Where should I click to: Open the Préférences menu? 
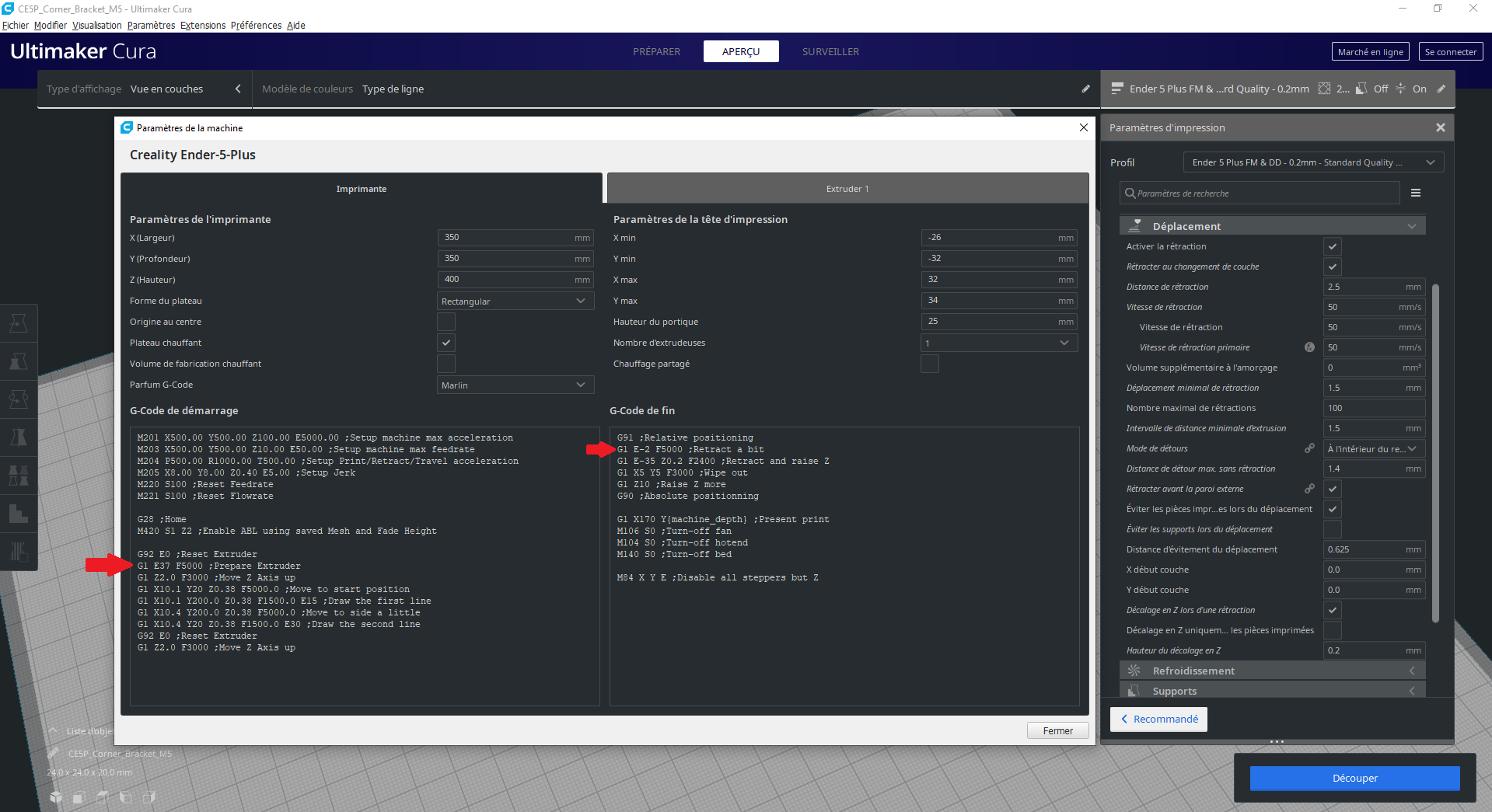point(257,25)
